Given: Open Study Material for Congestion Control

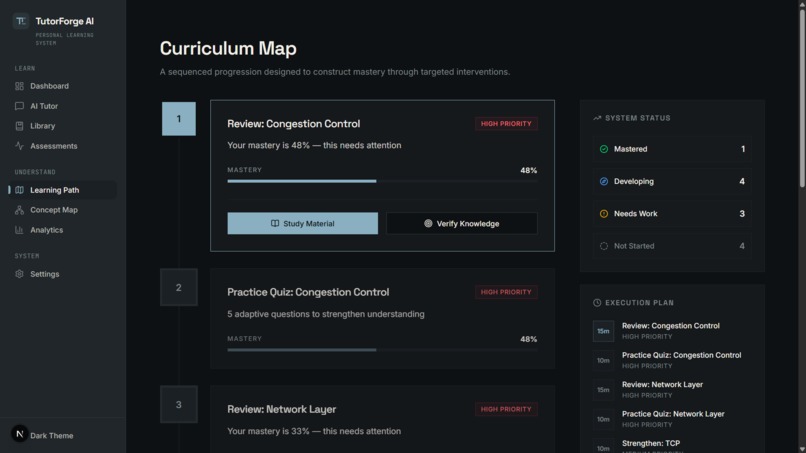Looking at the screenshot, I should 302,224.
